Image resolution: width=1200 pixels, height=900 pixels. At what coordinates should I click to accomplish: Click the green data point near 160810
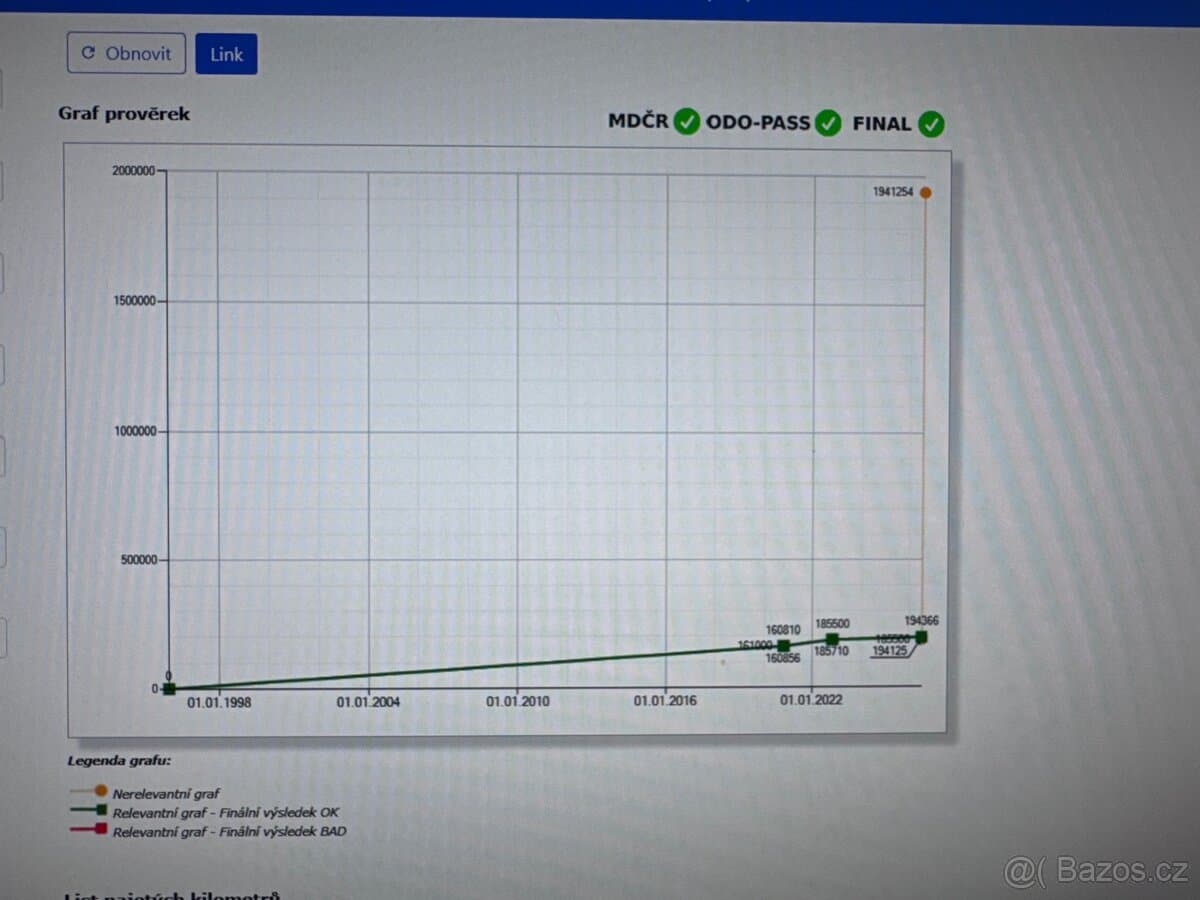(x=784, y=646)
